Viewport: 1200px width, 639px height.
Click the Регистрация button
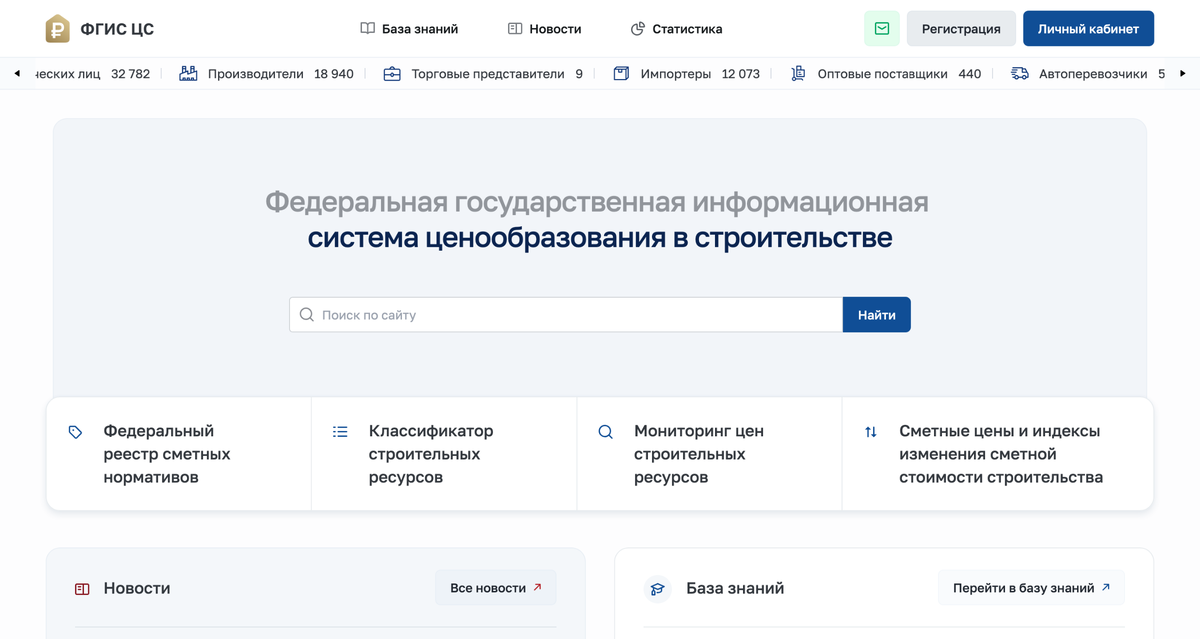(x=961, y=28)
